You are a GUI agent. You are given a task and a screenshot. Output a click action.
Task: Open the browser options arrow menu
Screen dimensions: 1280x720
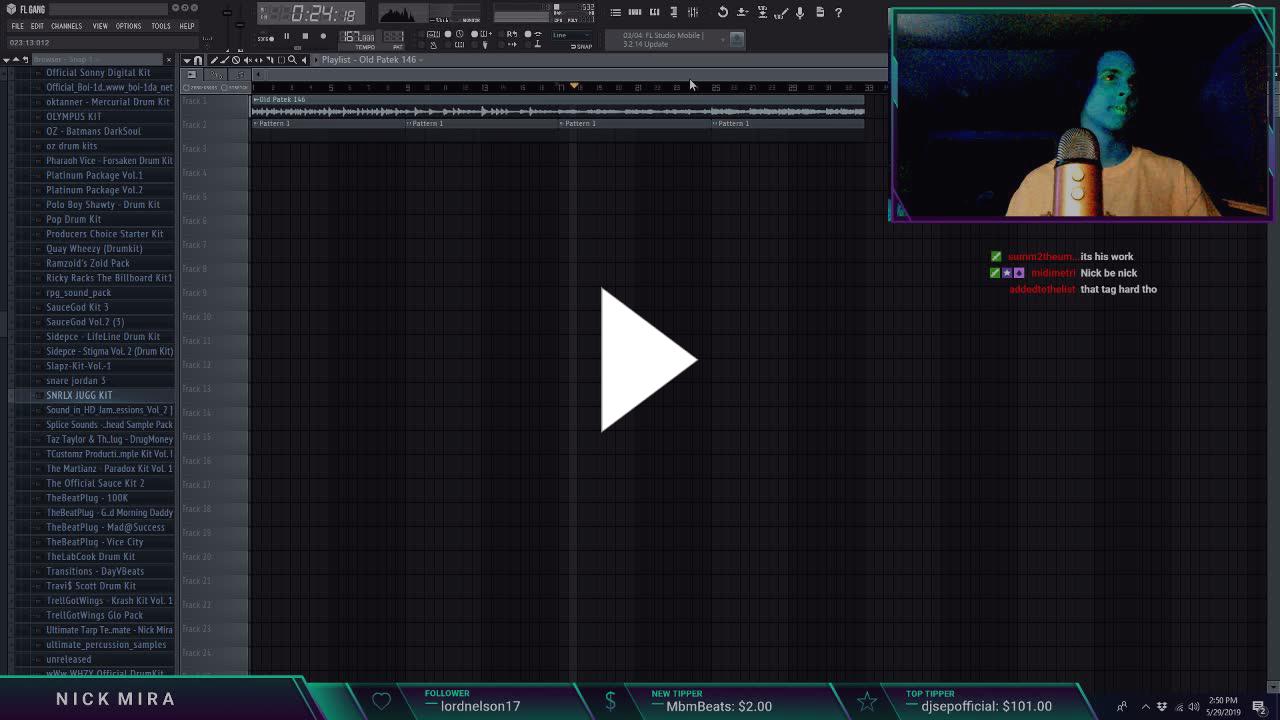[x=6, y=59]
